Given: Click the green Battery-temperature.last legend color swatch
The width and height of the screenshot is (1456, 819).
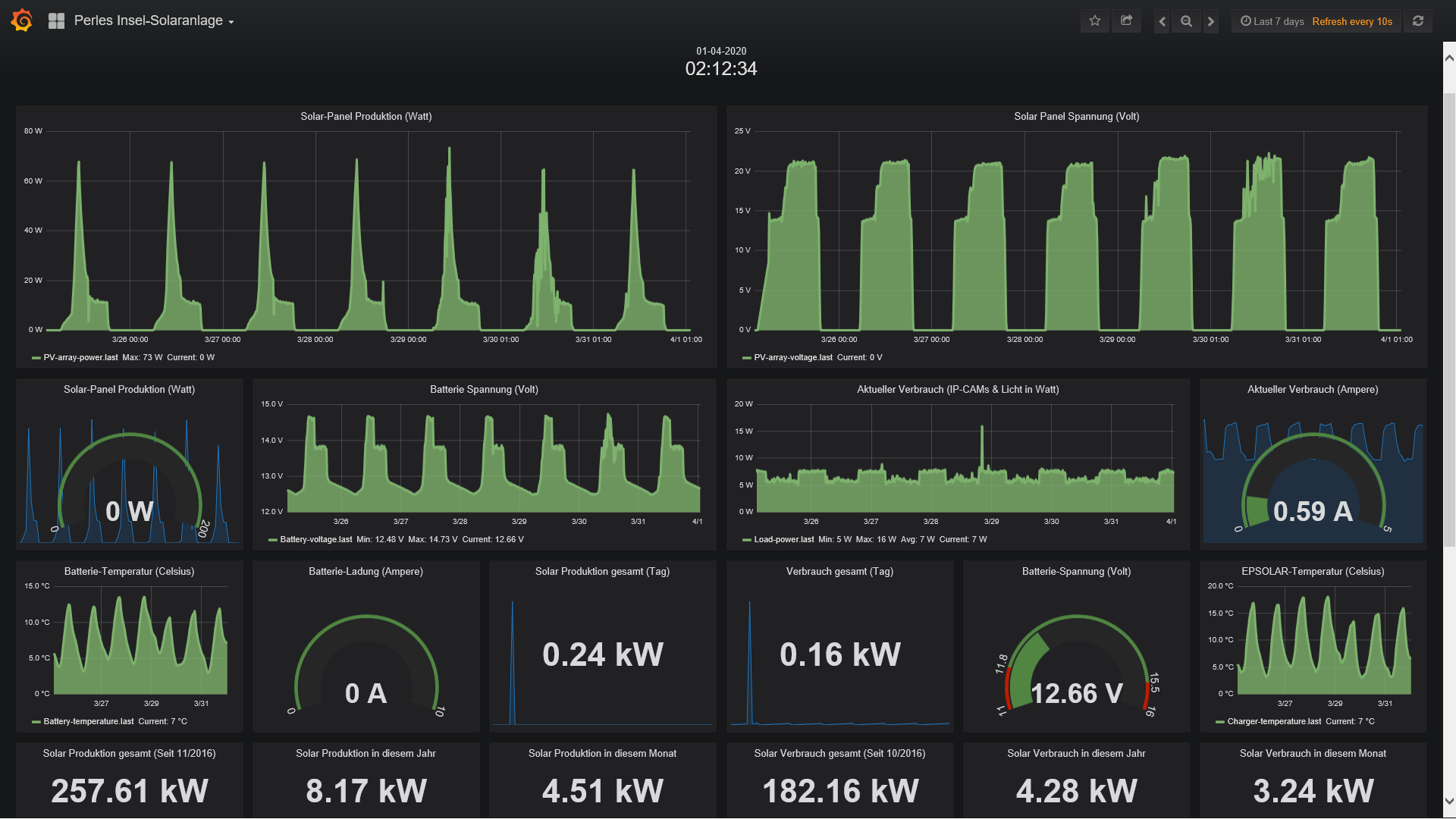Looking at the screenshot, I should click(36, 722).
